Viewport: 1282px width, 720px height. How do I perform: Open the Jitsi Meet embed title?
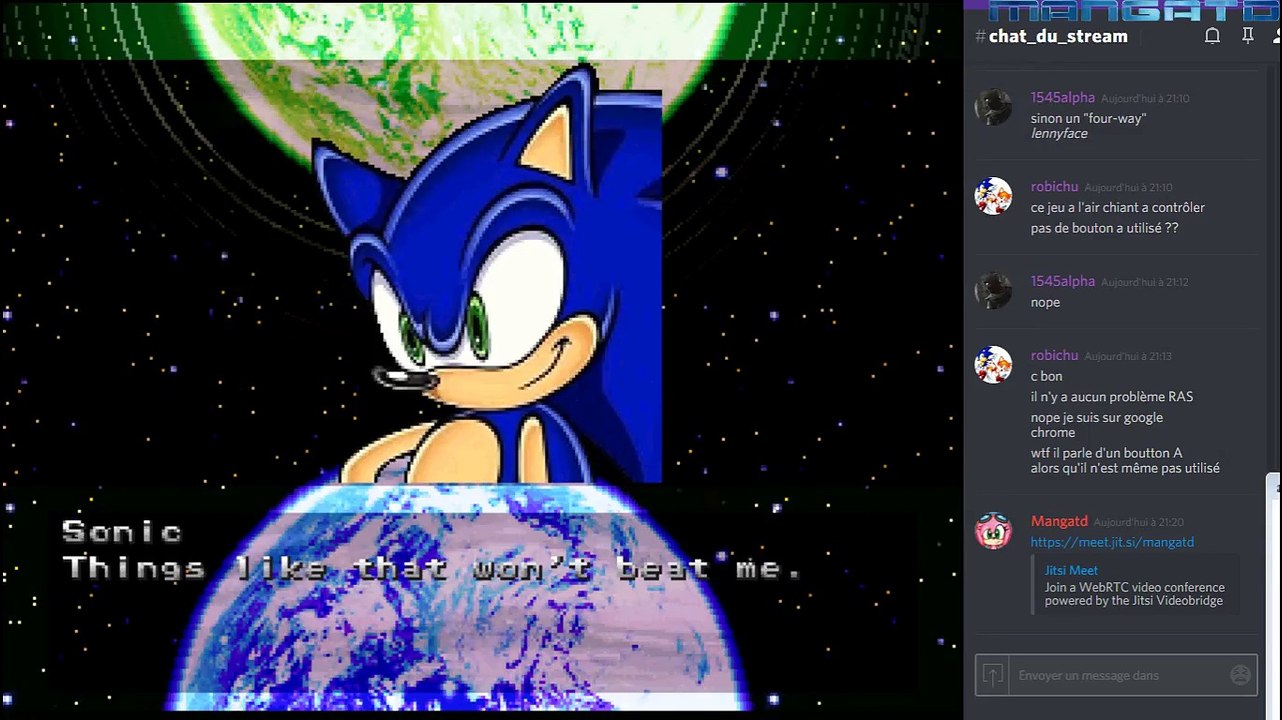click(1071, 570)
